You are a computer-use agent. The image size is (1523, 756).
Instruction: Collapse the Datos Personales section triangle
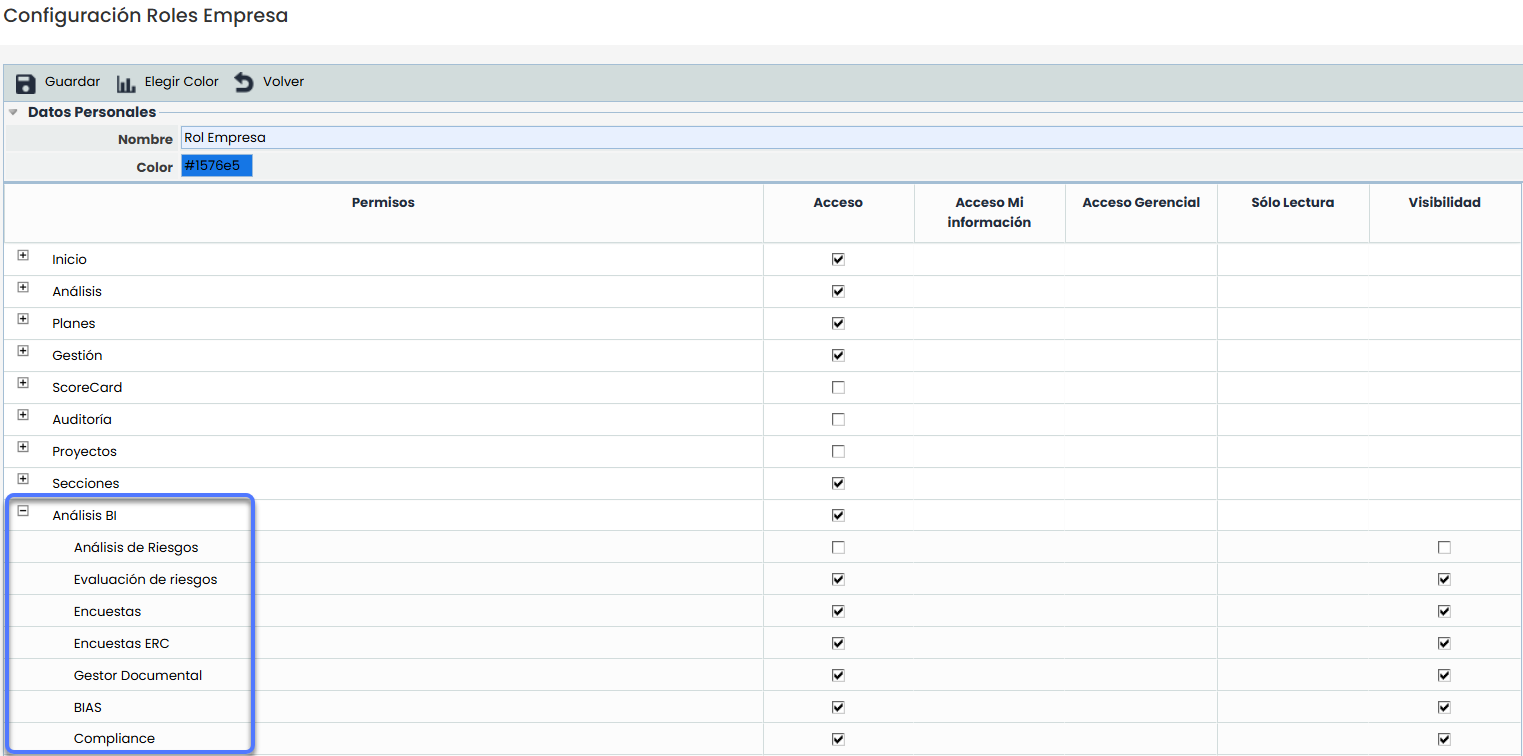[14, 112]
